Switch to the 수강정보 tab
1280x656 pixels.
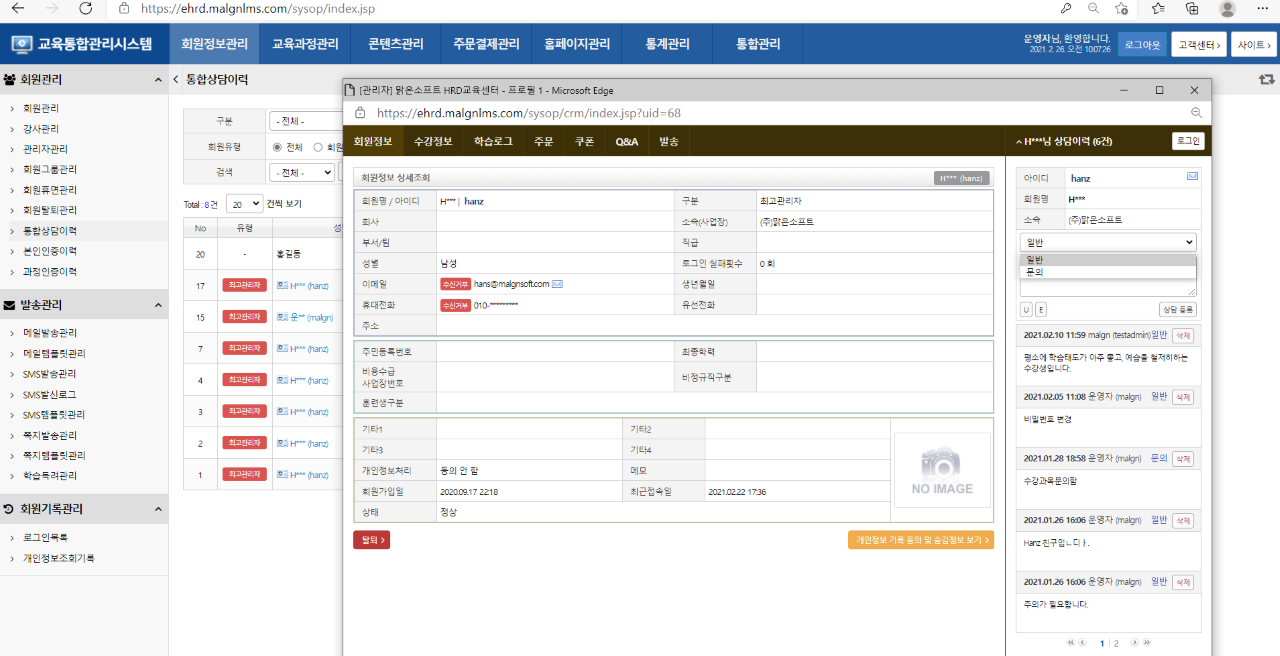click(x=434, y=142)
